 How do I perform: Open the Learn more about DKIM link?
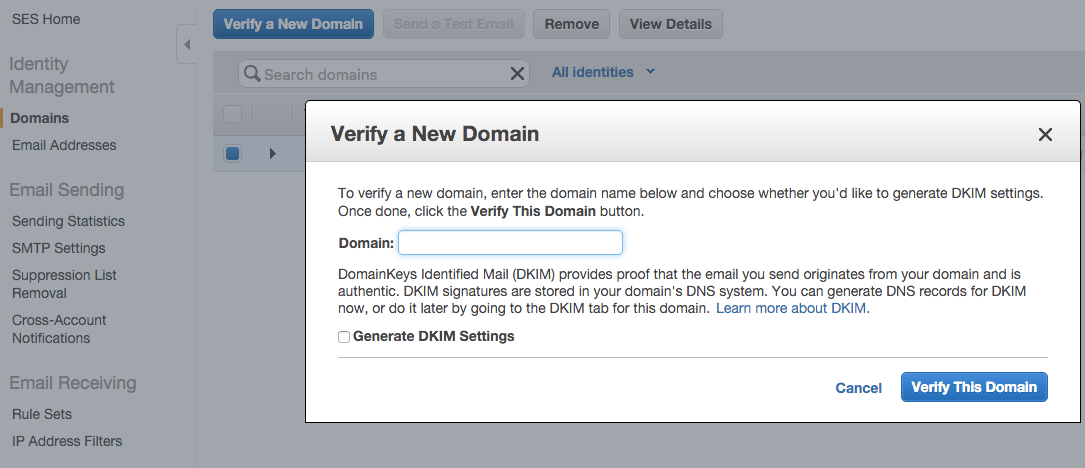(x=792, y=309)
